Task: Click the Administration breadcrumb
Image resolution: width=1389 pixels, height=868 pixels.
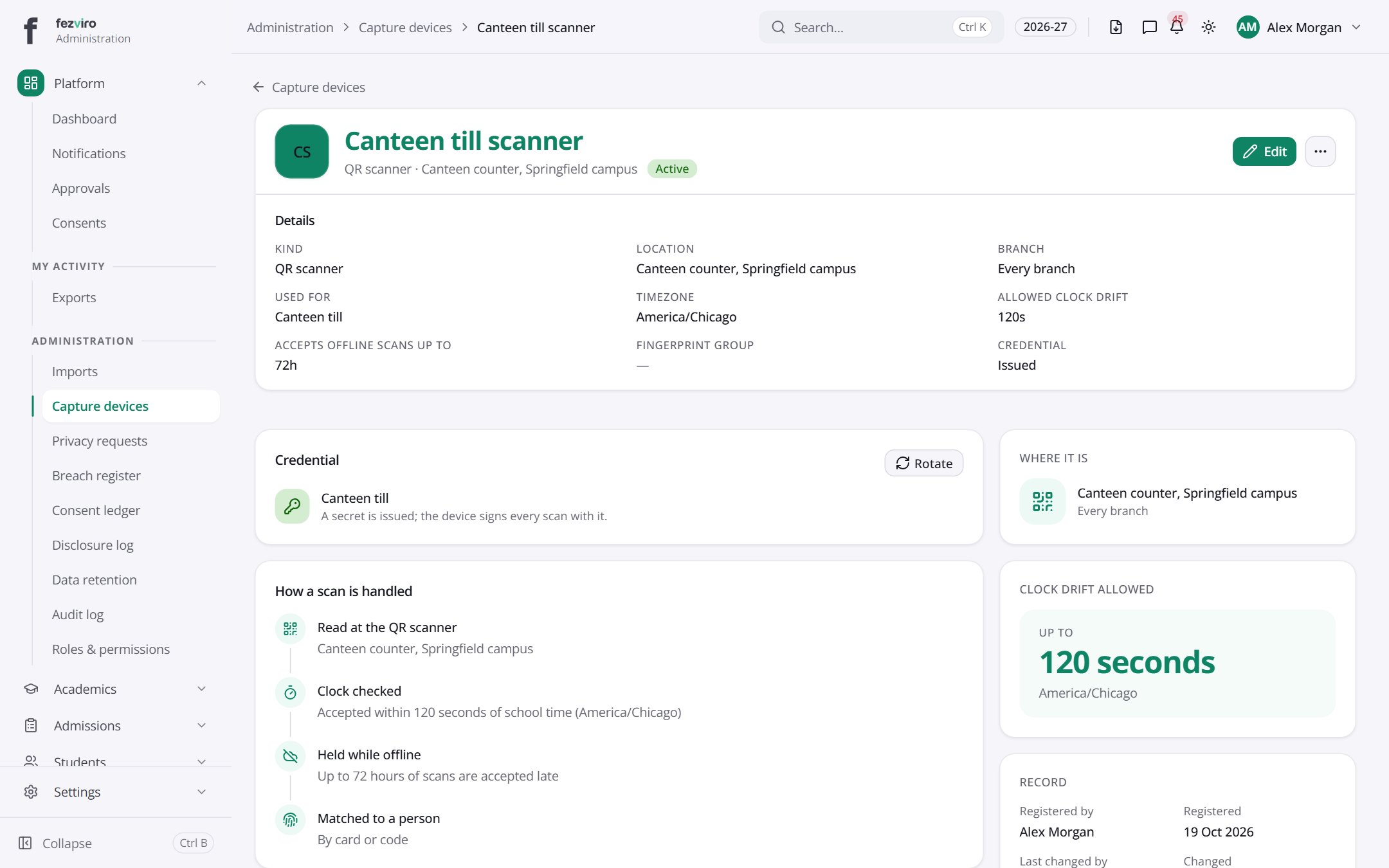Action: coord(290,27)
